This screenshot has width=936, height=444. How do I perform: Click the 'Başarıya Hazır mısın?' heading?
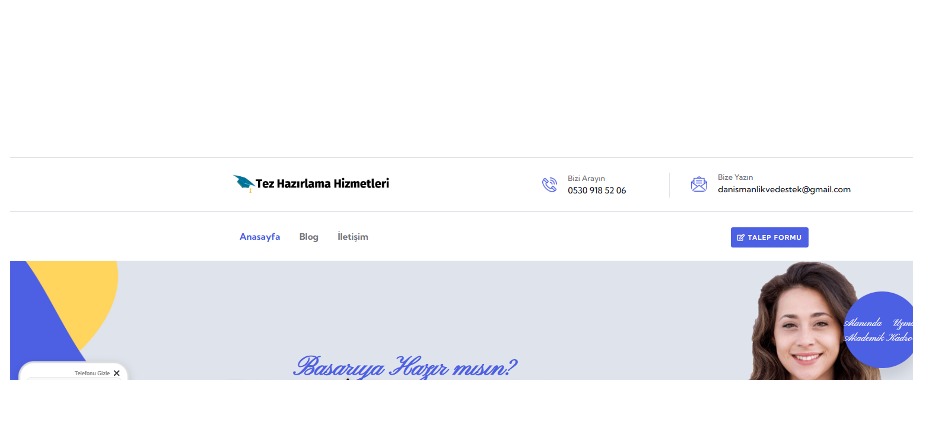point(405,366)
